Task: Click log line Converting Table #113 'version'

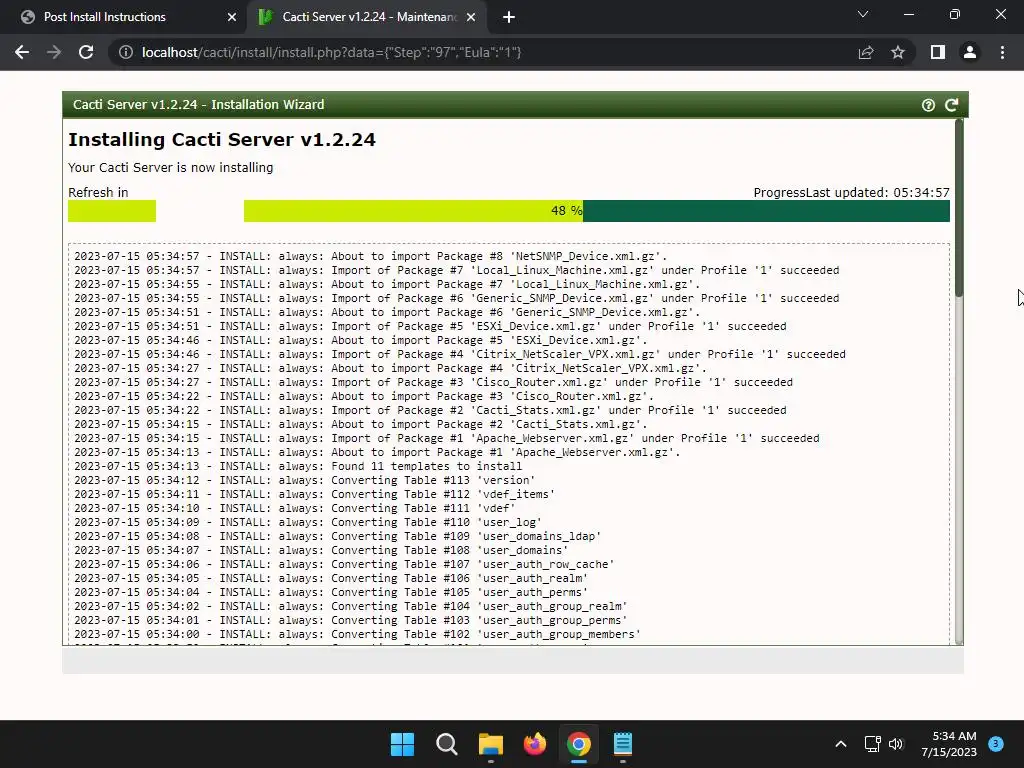Action: pos(304,480)
